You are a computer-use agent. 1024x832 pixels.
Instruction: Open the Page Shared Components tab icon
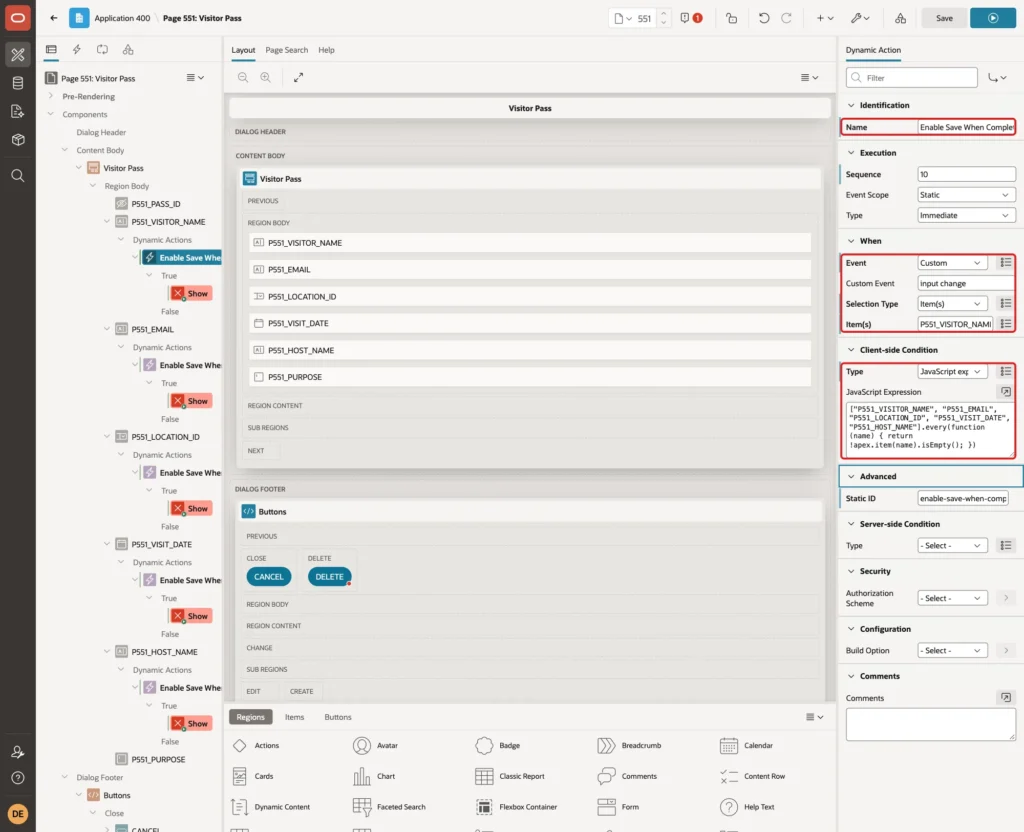(x=128, y=50)
